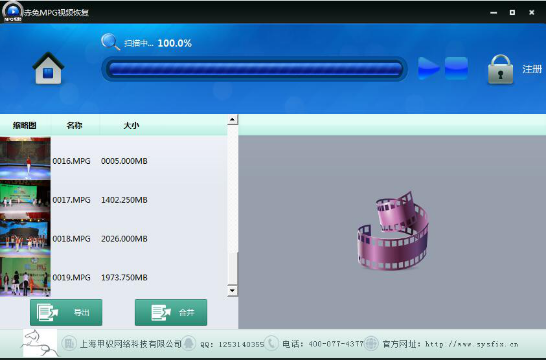Click the scrollbar down arrow

coord(232,290)
